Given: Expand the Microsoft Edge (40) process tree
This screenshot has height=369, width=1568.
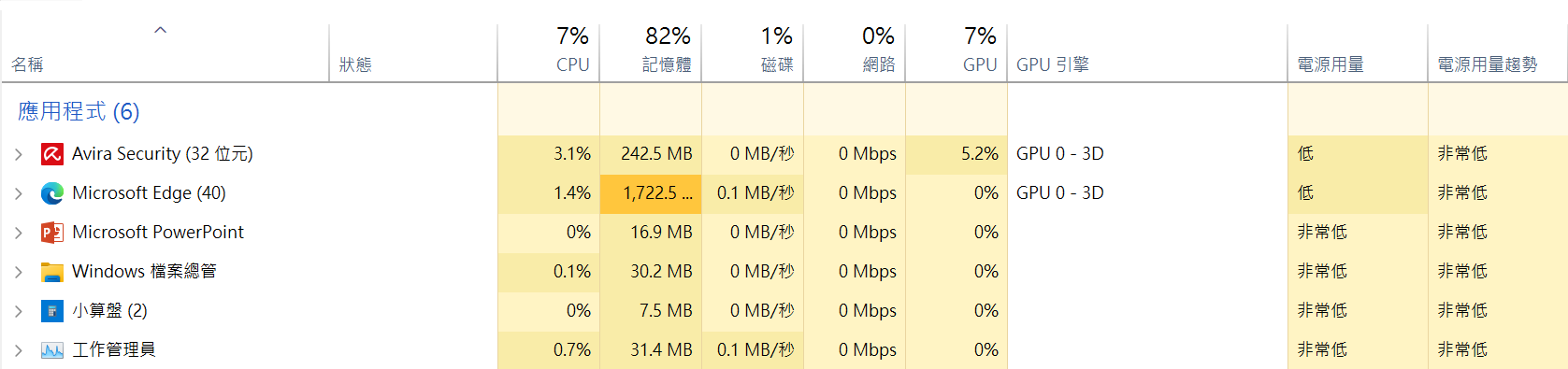Looking at the screenshot, I should pos(19,193).
